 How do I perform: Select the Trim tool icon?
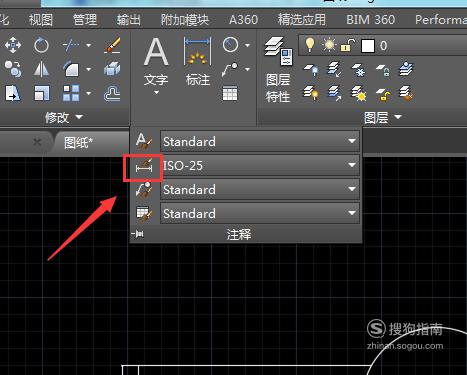(x=71, y=45)
